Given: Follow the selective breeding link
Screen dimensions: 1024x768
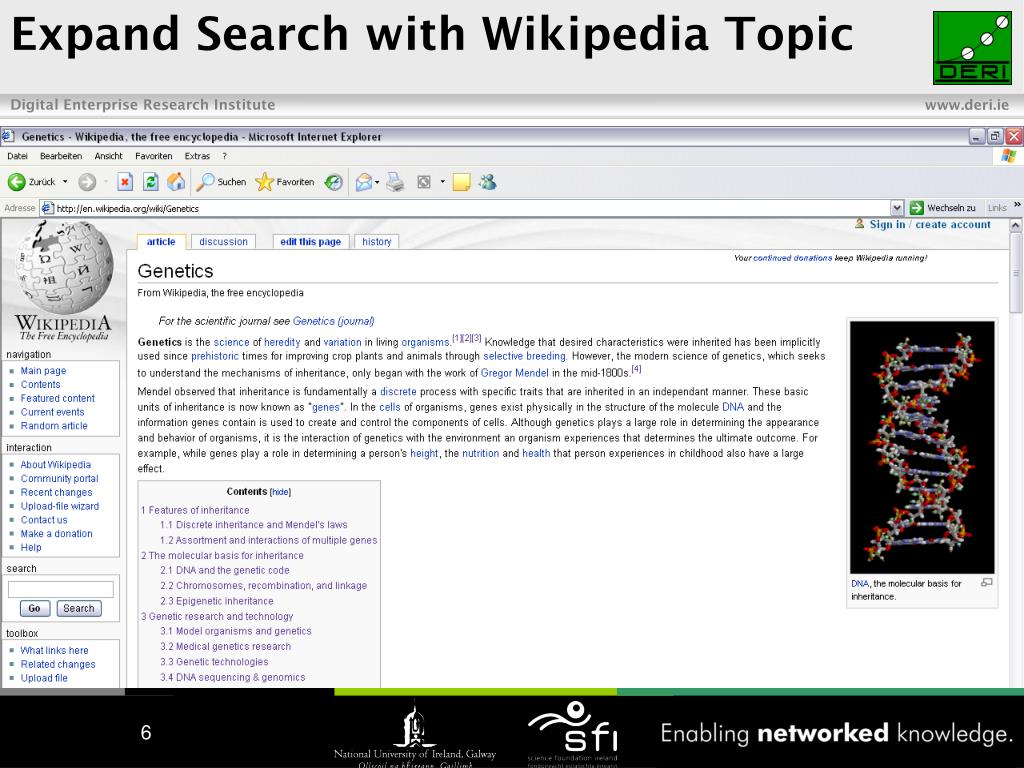Looking at the screenshot, I should [x=524, y=356].
